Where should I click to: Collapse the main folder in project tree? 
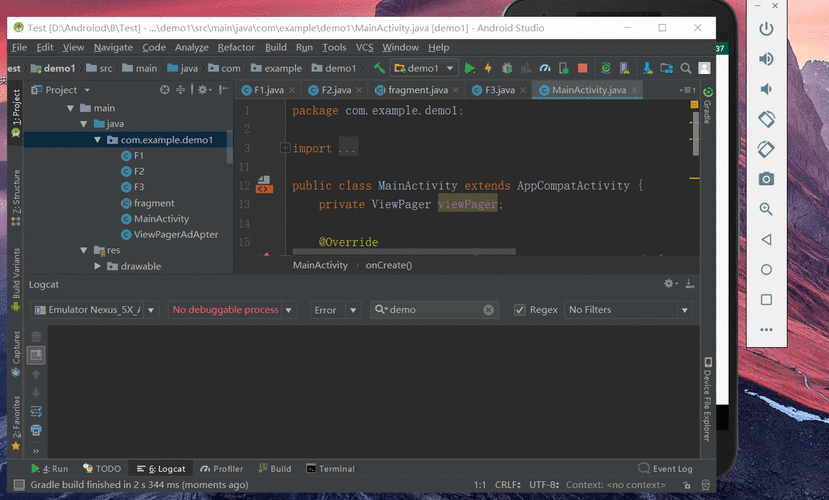pyautogui.click(x=70, y=108)
